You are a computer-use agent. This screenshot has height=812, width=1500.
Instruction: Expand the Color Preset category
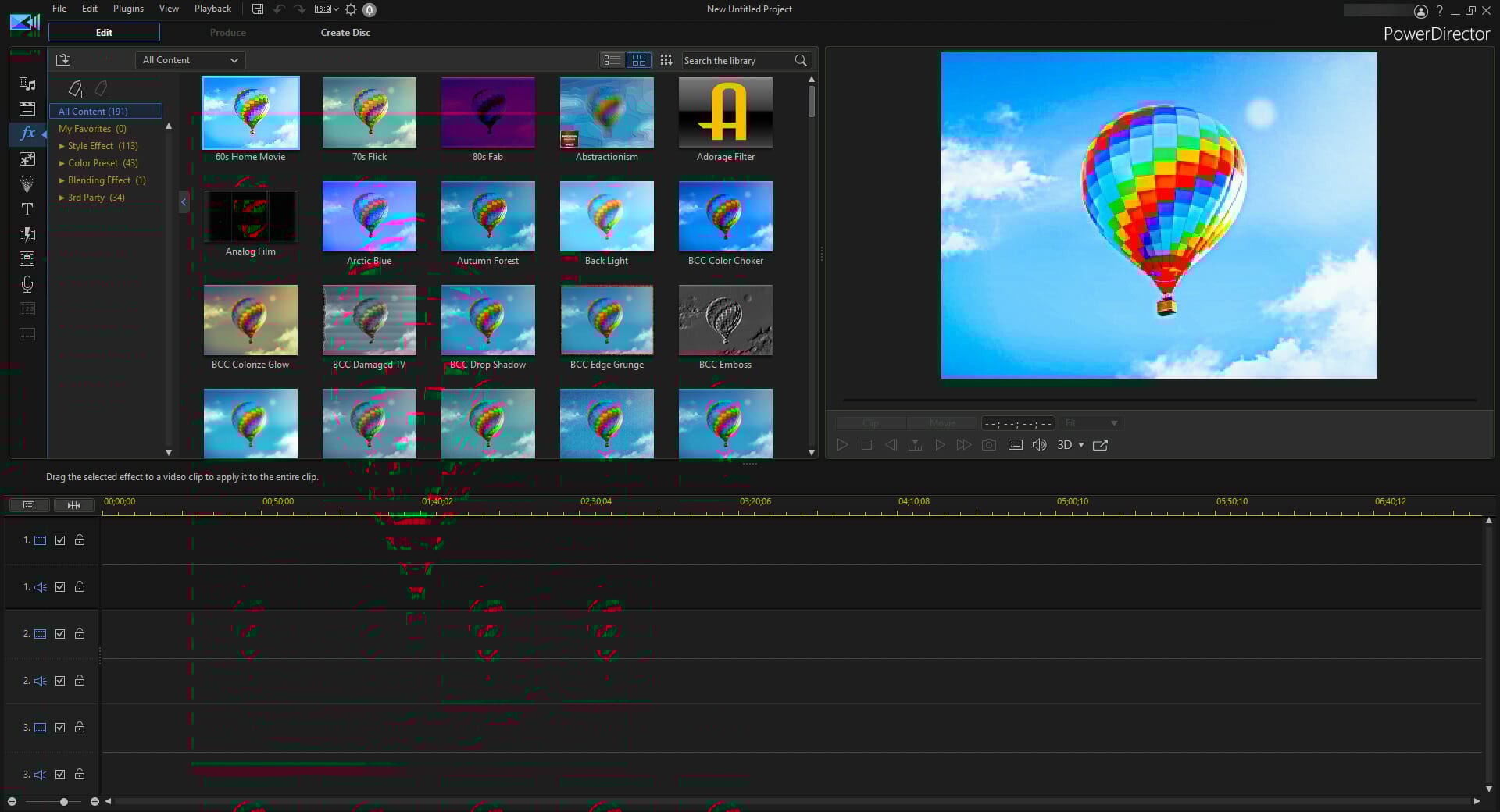click(62, 163)
